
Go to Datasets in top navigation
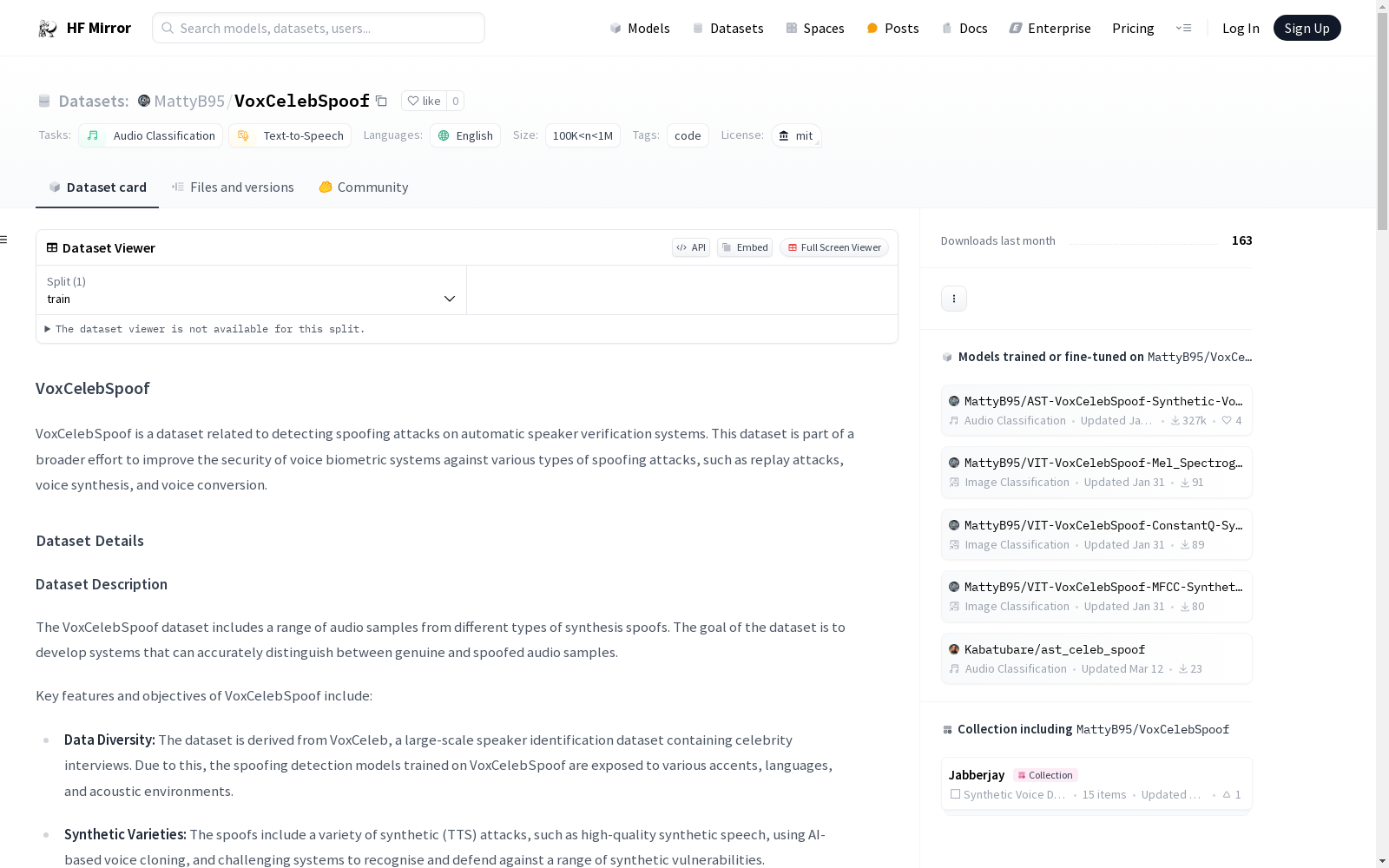pos(727,29)
